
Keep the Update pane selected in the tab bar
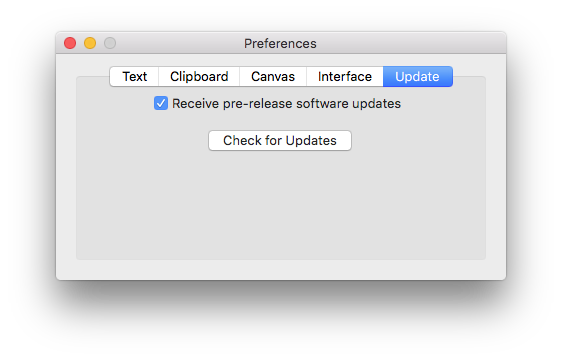point(418,76)
